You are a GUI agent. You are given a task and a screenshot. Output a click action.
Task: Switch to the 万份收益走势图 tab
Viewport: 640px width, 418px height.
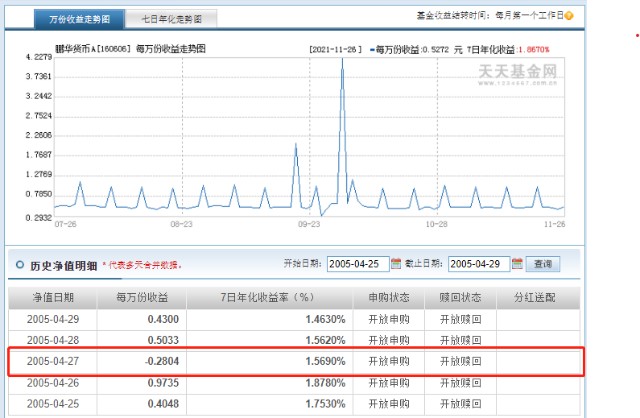click(79, 19)
